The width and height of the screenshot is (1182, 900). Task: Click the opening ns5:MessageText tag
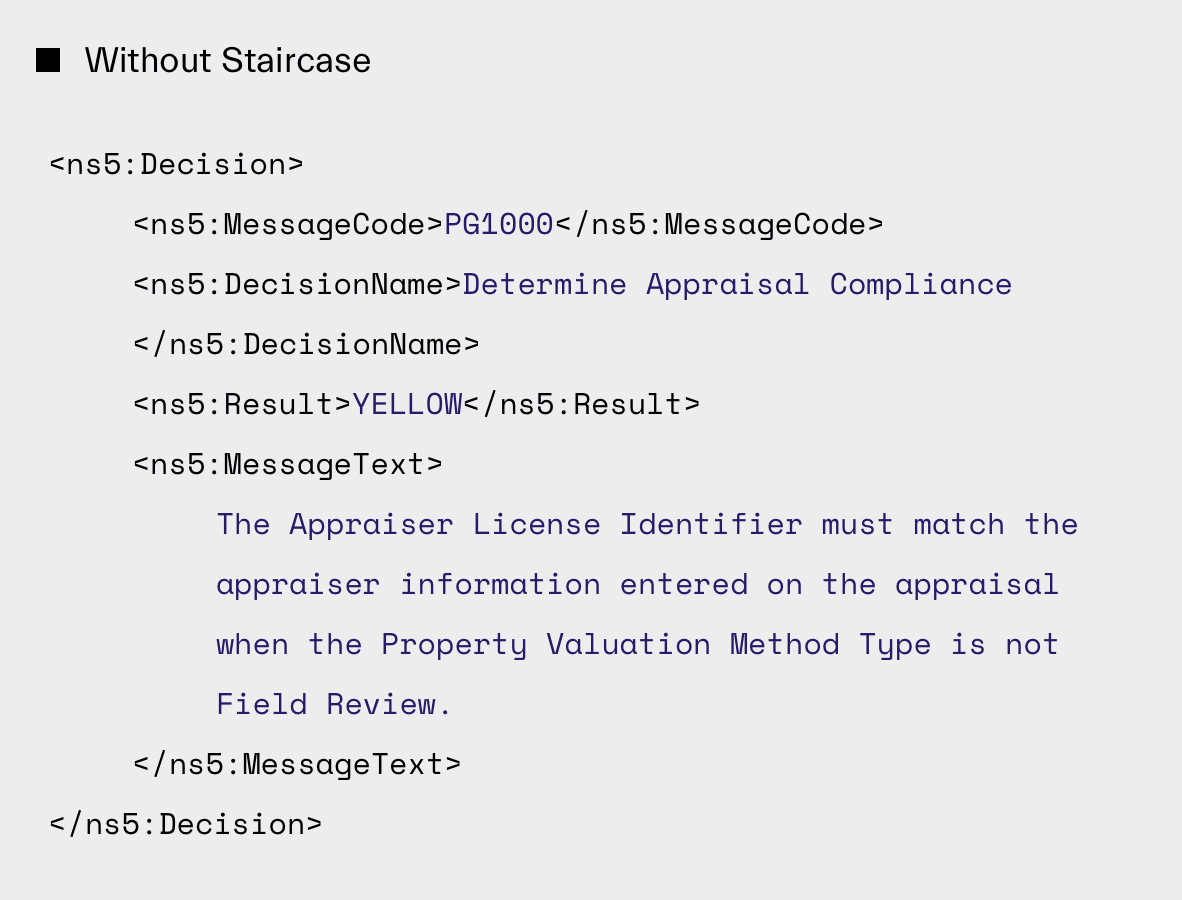(x=288, y=464)
